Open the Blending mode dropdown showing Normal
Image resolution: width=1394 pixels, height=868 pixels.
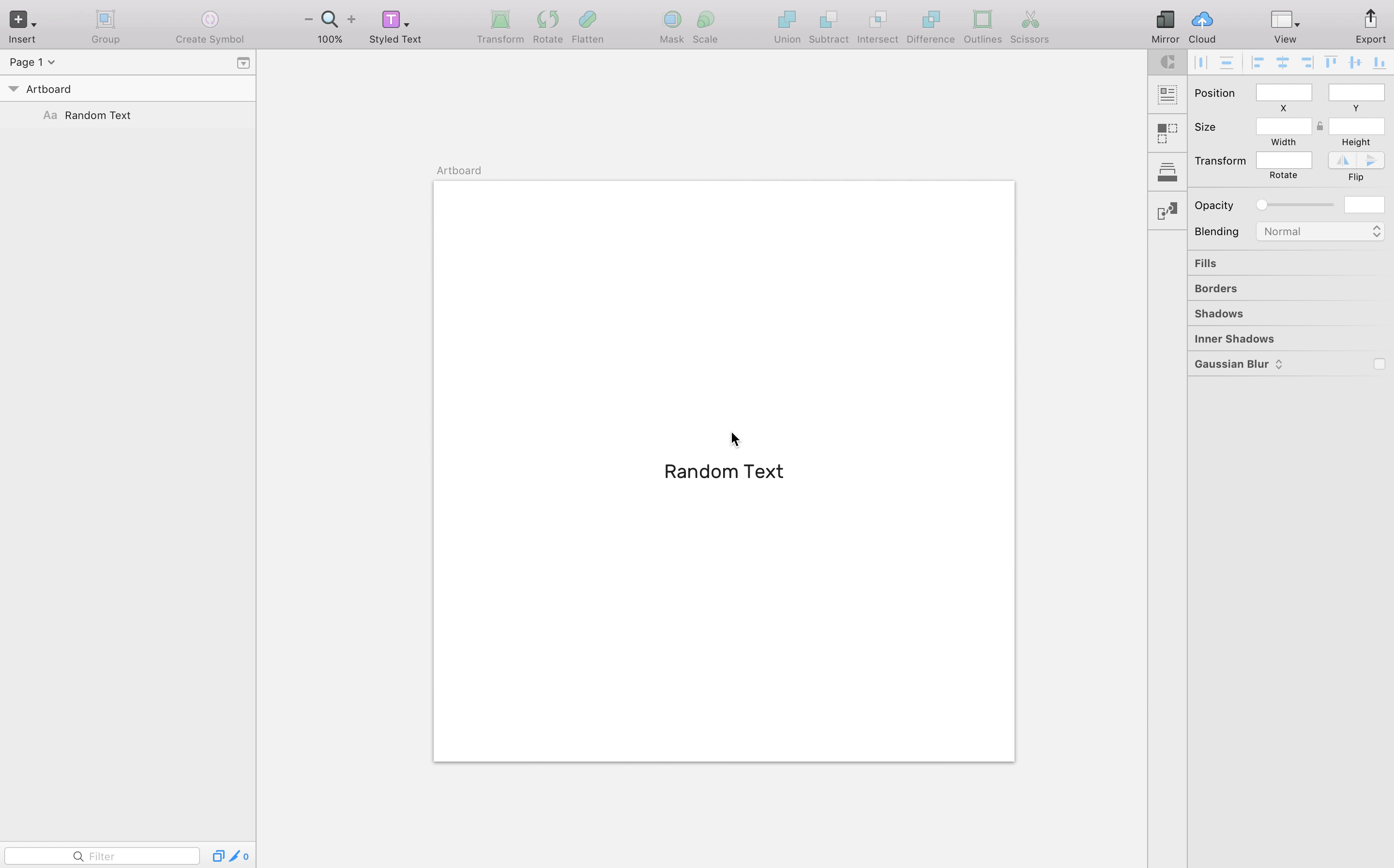[1319, 231]
